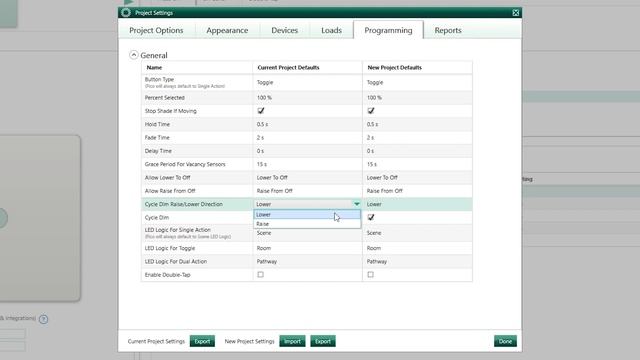Select LED Logic For Single Action label
640x360 pixels.
click(178, 230)
